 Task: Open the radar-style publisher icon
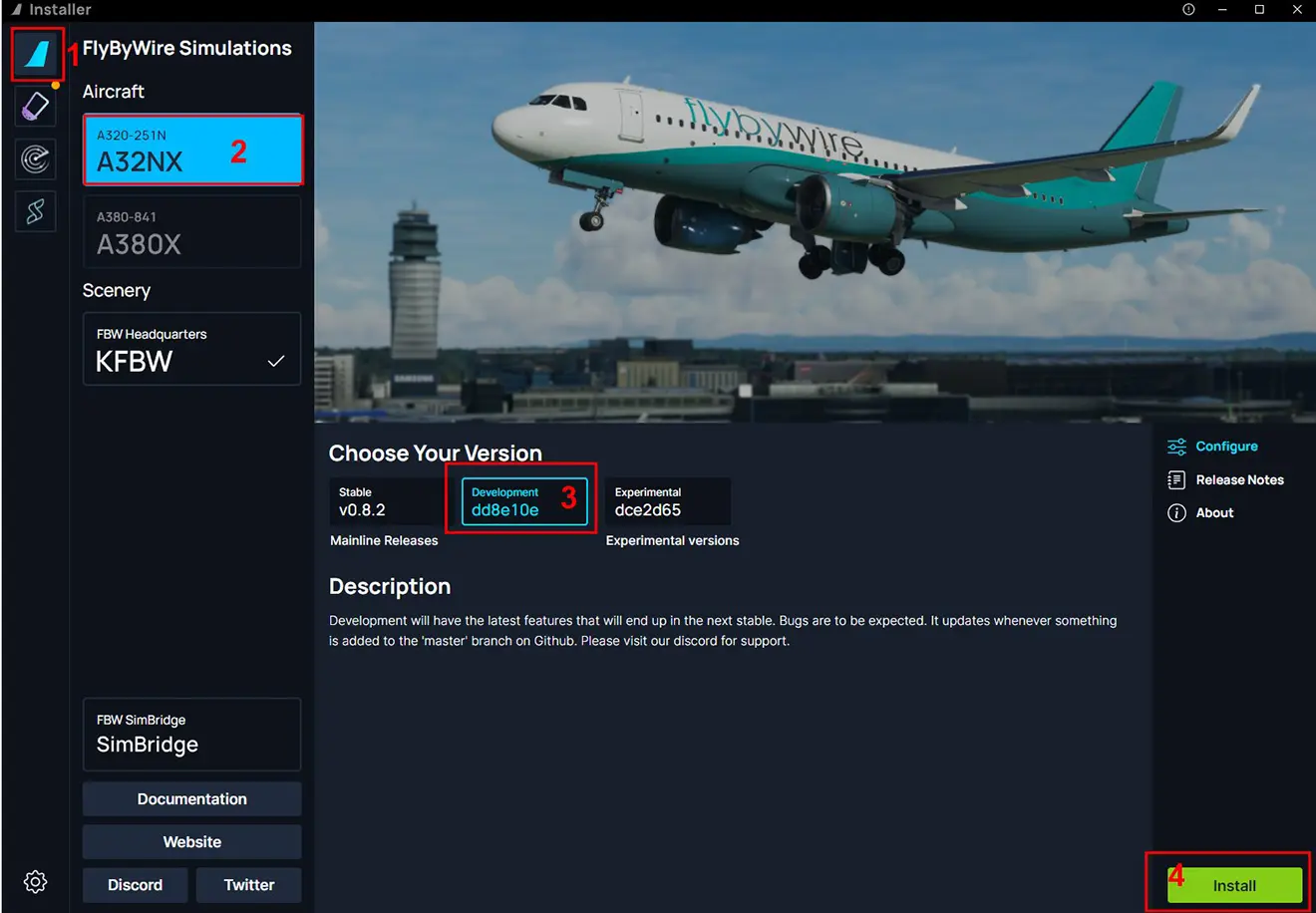35,158
